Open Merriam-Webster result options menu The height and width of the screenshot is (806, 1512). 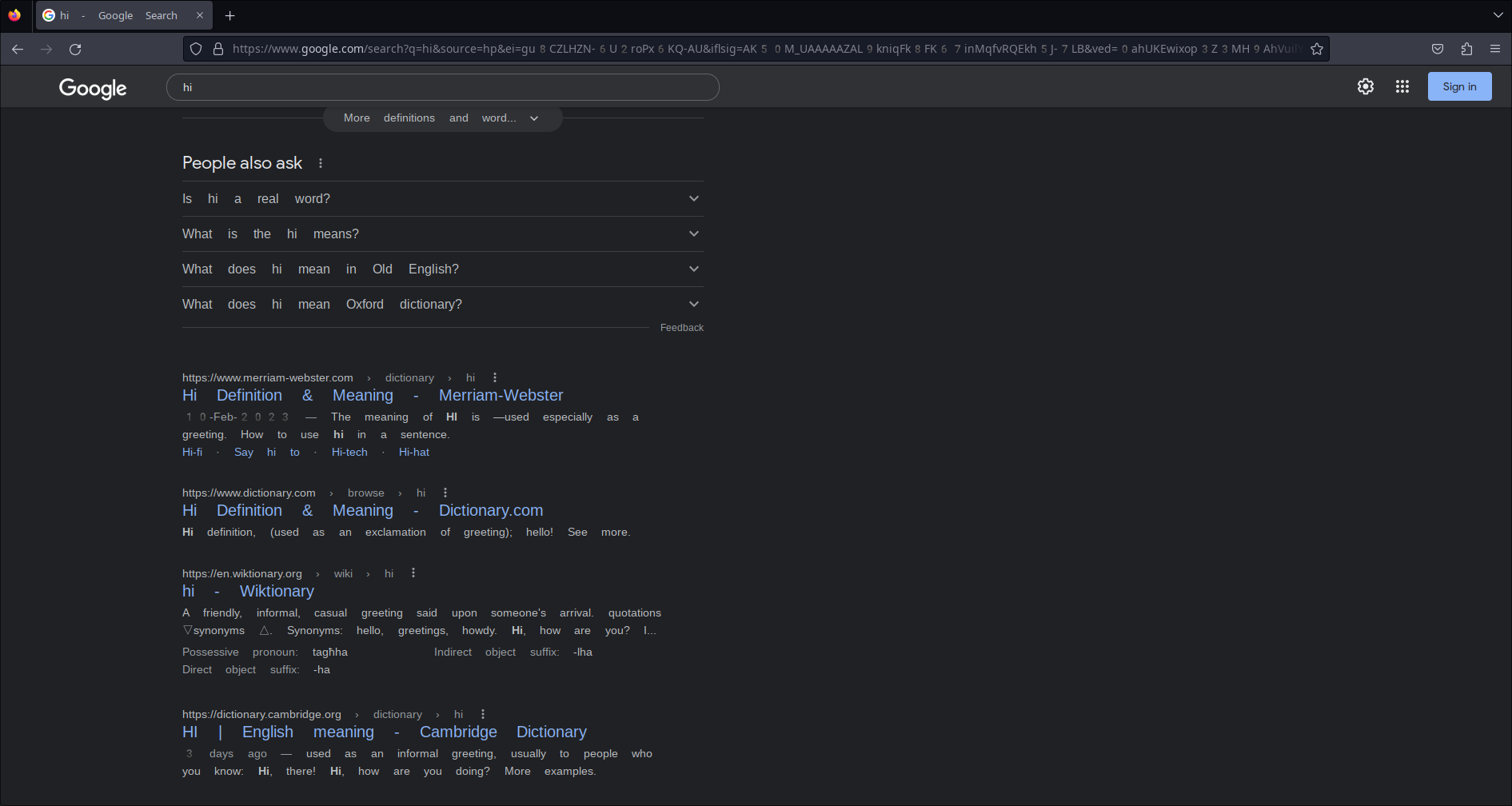tap(495, 377)
